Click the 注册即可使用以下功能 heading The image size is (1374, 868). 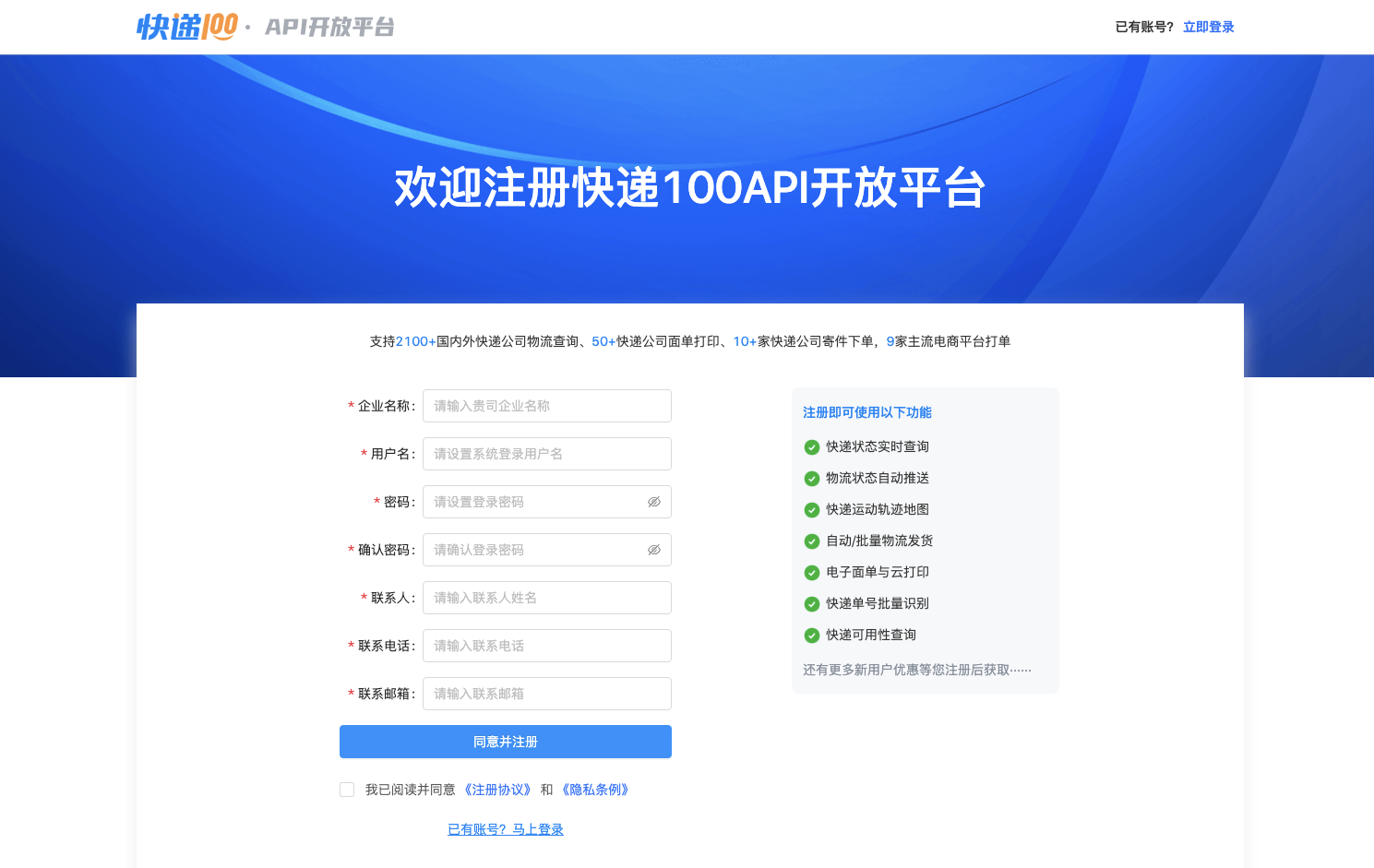click(867, 412)
